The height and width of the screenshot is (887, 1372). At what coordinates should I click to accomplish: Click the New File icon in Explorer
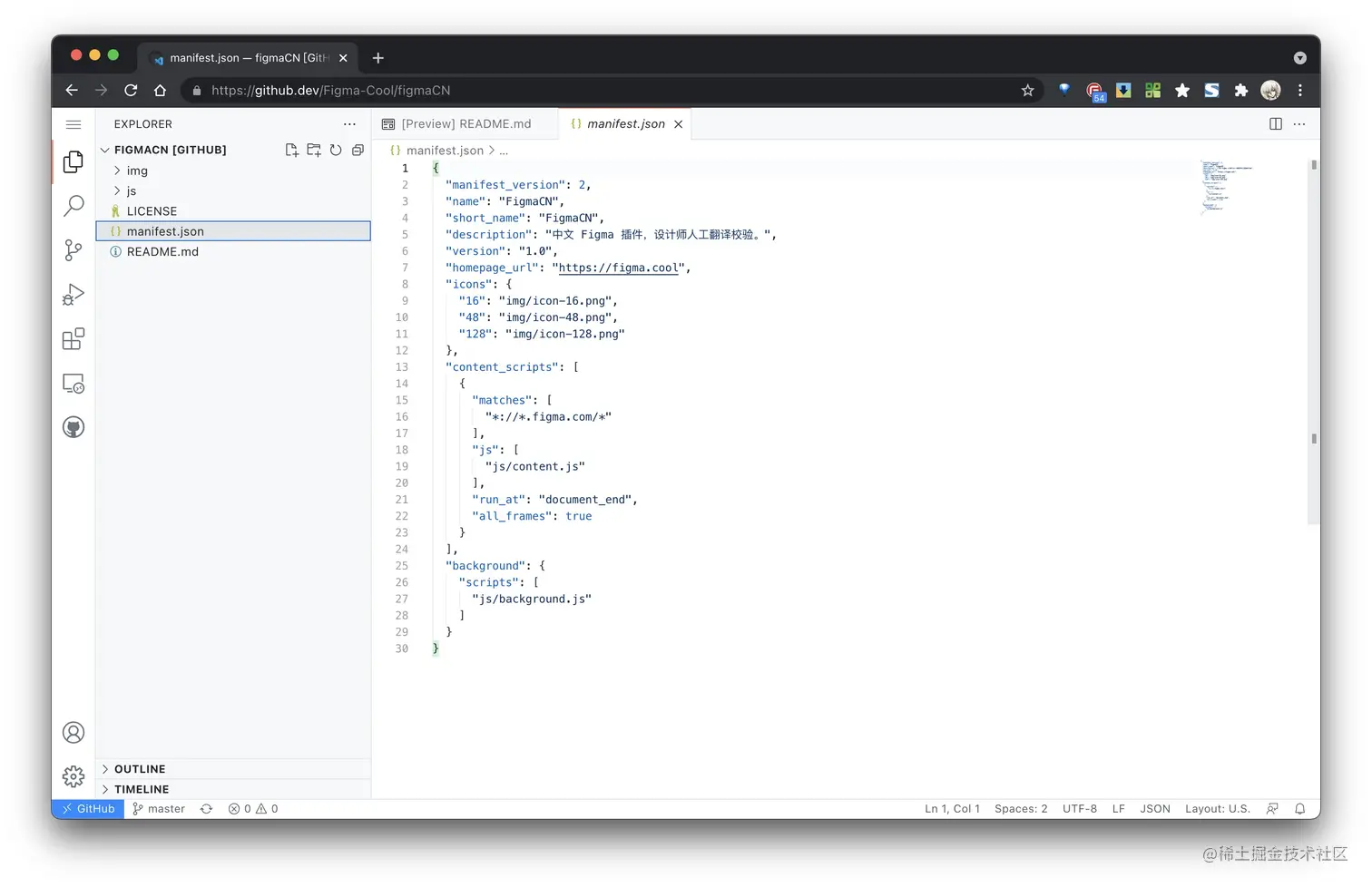291,150
